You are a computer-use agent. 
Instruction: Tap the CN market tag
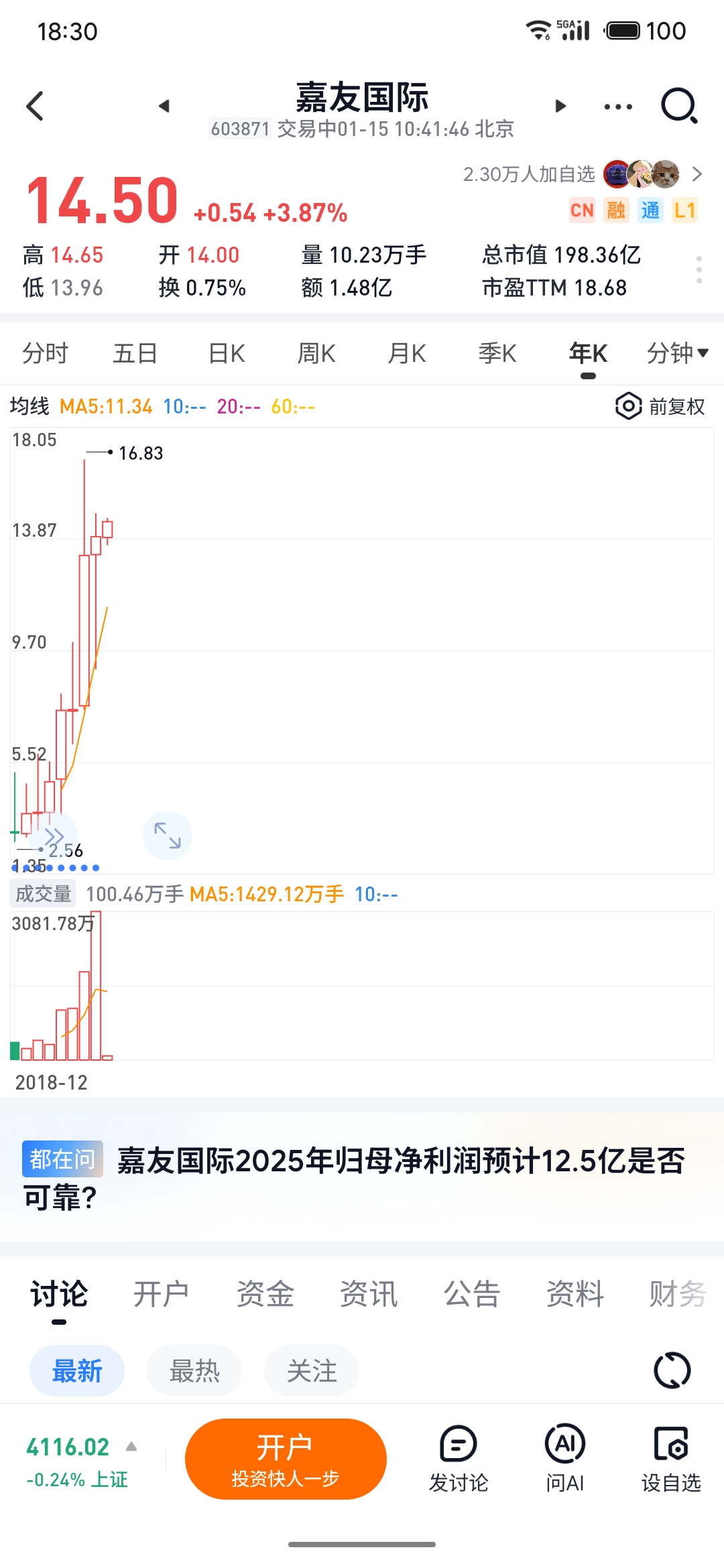click(x=582, y=210)
